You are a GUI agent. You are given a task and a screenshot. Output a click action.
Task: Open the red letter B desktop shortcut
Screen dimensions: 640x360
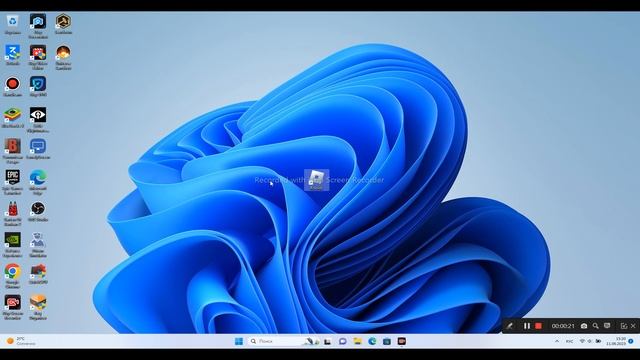tap(13, 151)
